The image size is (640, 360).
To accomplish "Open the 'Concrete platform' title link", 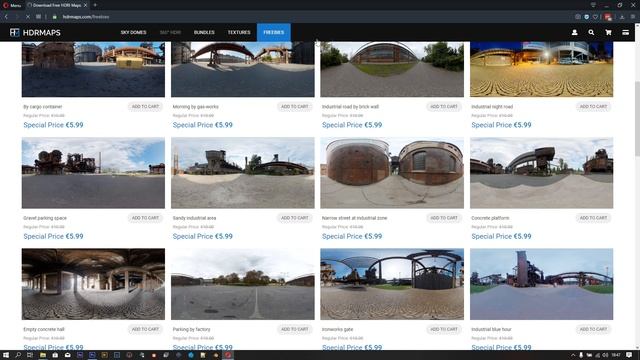I will [490, 218].
